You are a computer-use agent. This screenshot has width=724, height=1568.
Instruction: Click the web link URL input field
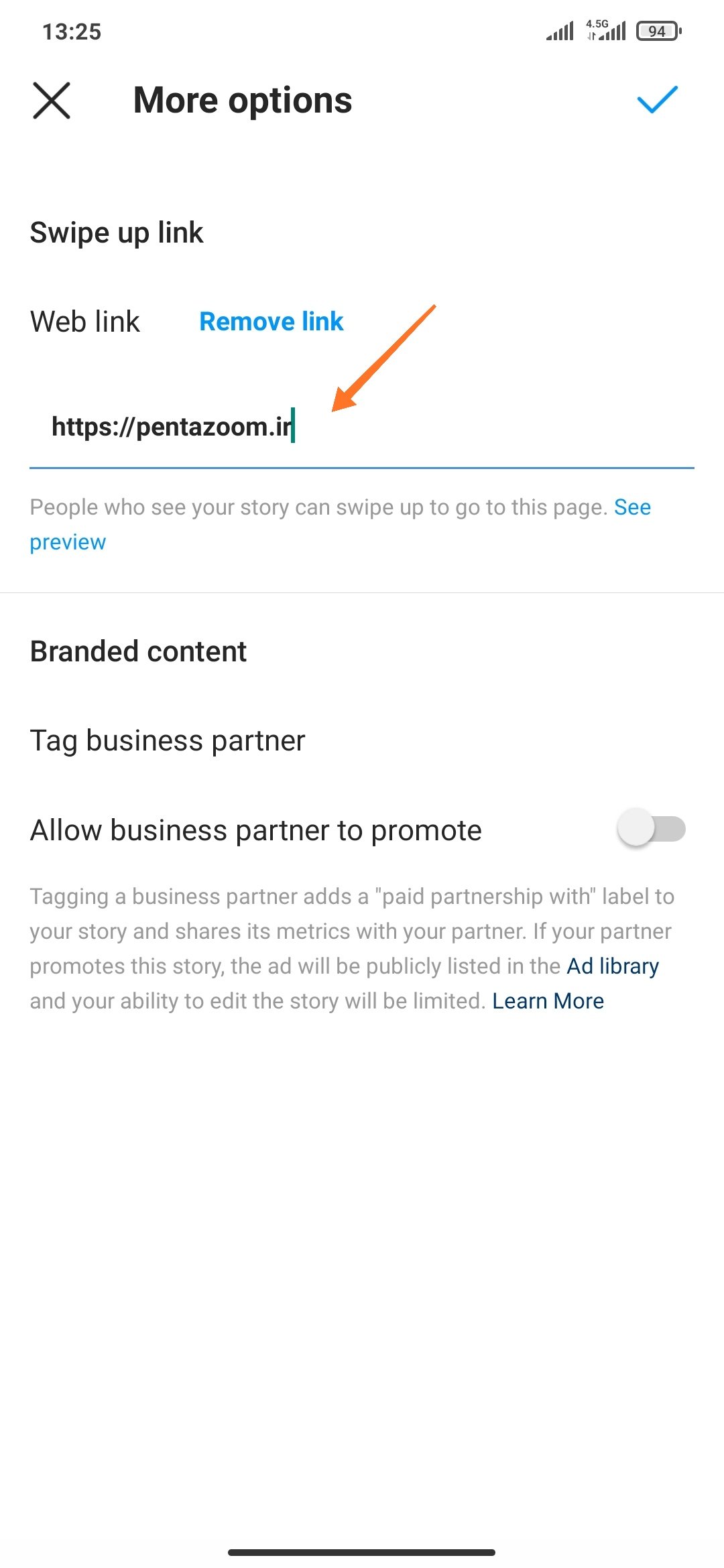[x=362, y=427]
